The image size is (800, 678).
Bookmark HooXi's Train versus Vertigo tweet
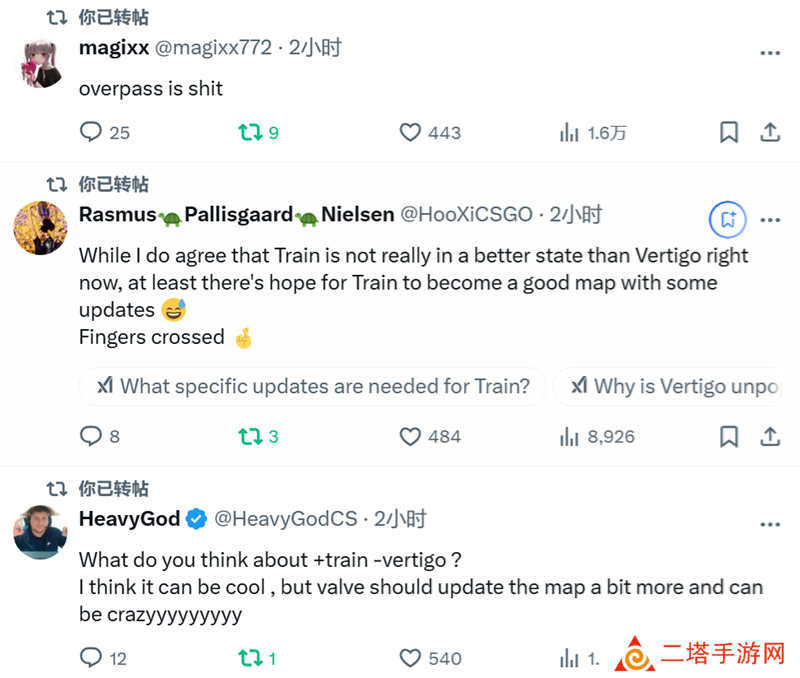(x=729, y=437)
